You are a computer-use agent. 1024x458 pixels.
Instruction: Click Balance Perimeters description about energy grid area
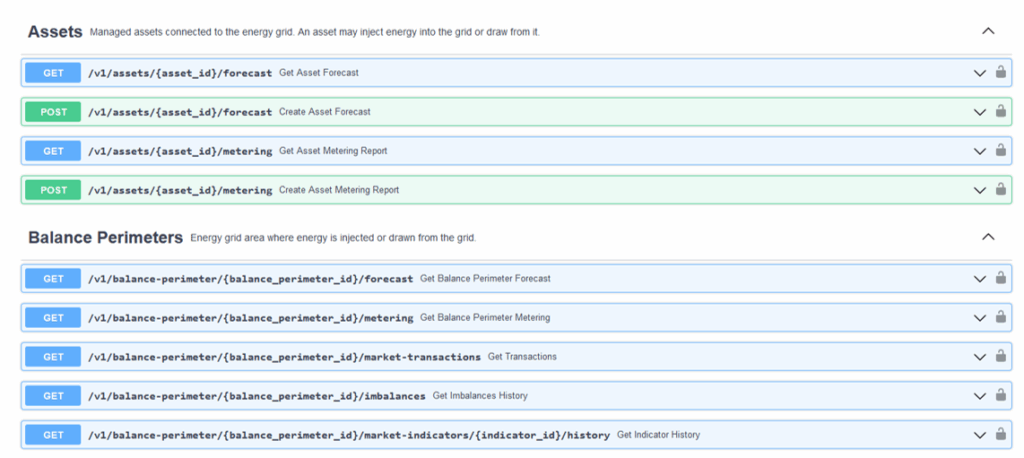333,238
